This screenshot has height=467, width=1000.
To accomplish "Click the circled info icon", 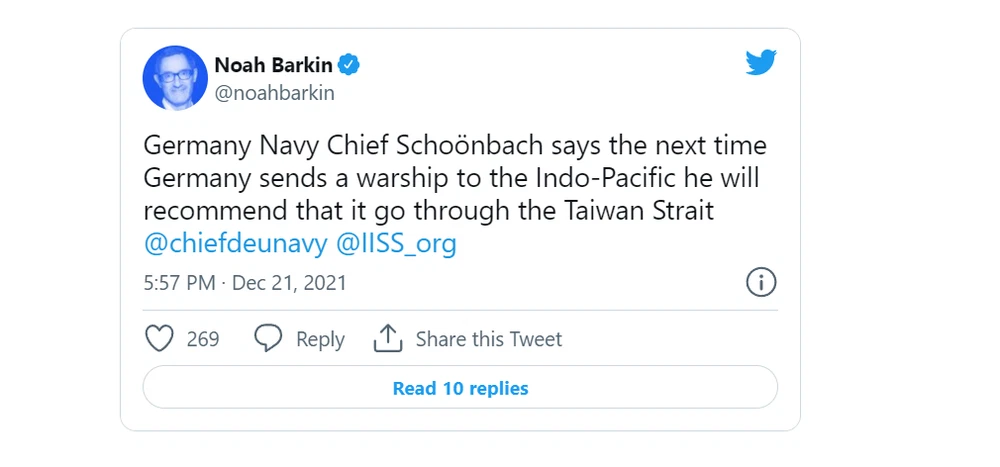I will (761, 283).
